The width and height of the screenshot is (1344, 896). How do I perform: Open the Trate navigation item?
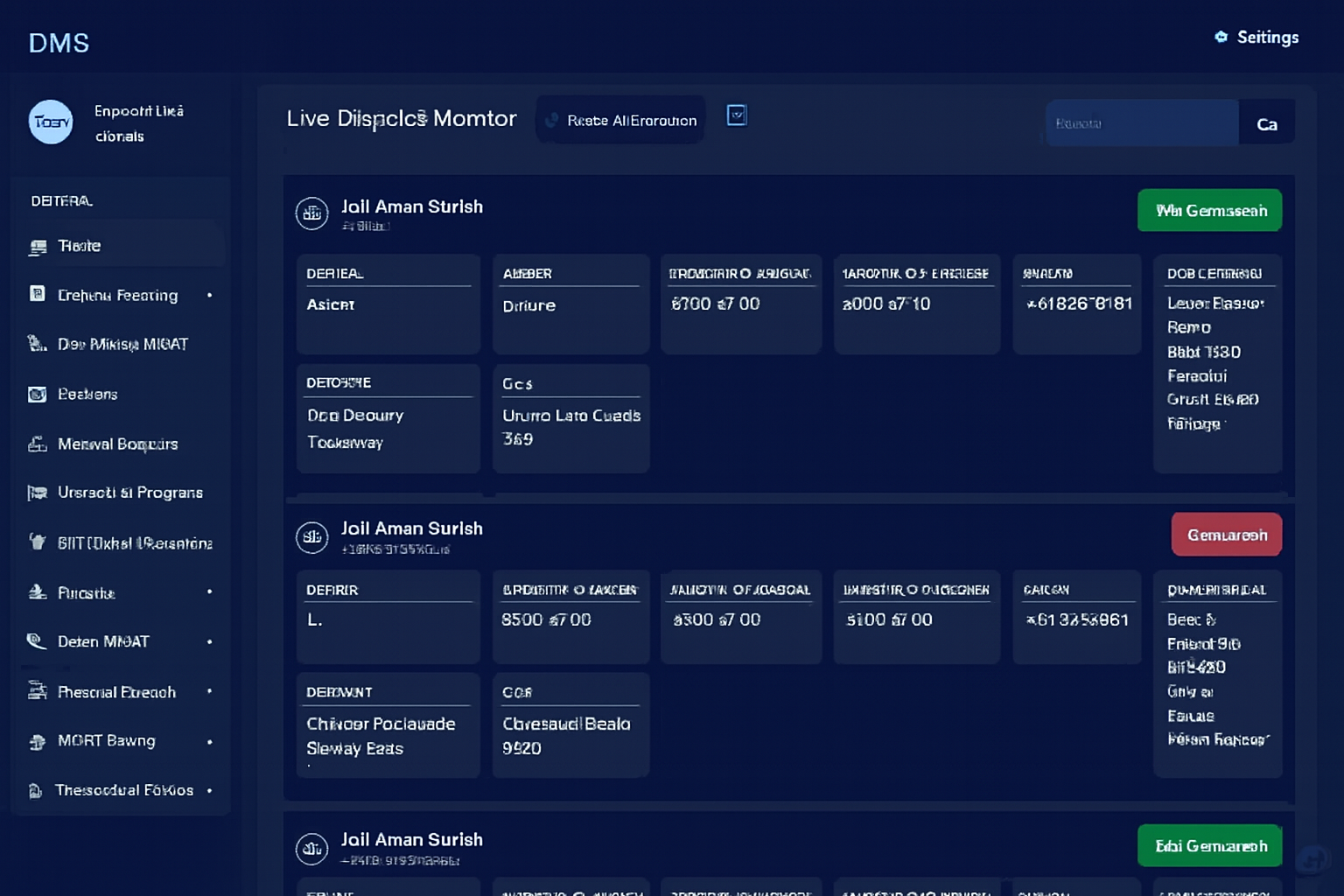click(80, 246)
